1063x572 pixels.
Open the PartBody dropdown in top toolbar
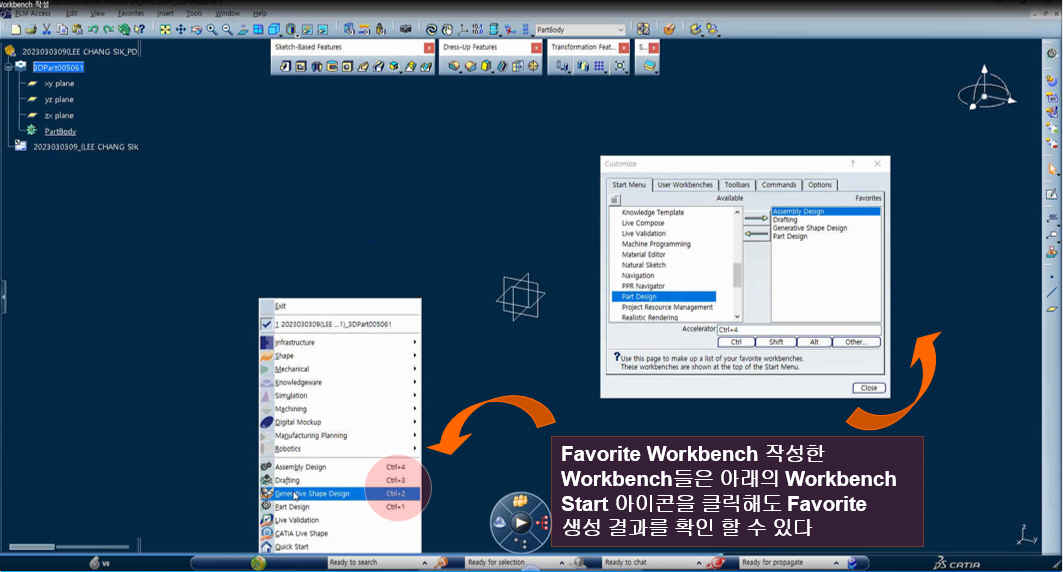point(620,30)
